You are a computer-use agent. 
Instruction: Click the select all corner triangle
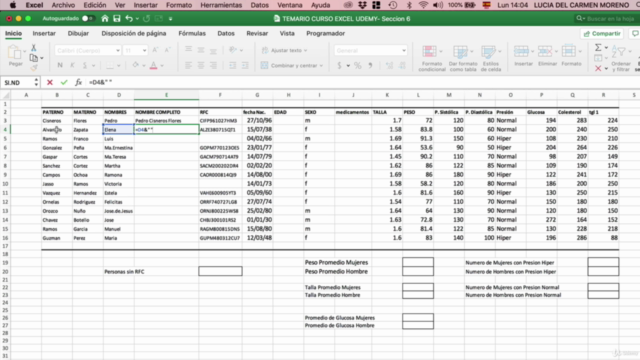[6, 95]
